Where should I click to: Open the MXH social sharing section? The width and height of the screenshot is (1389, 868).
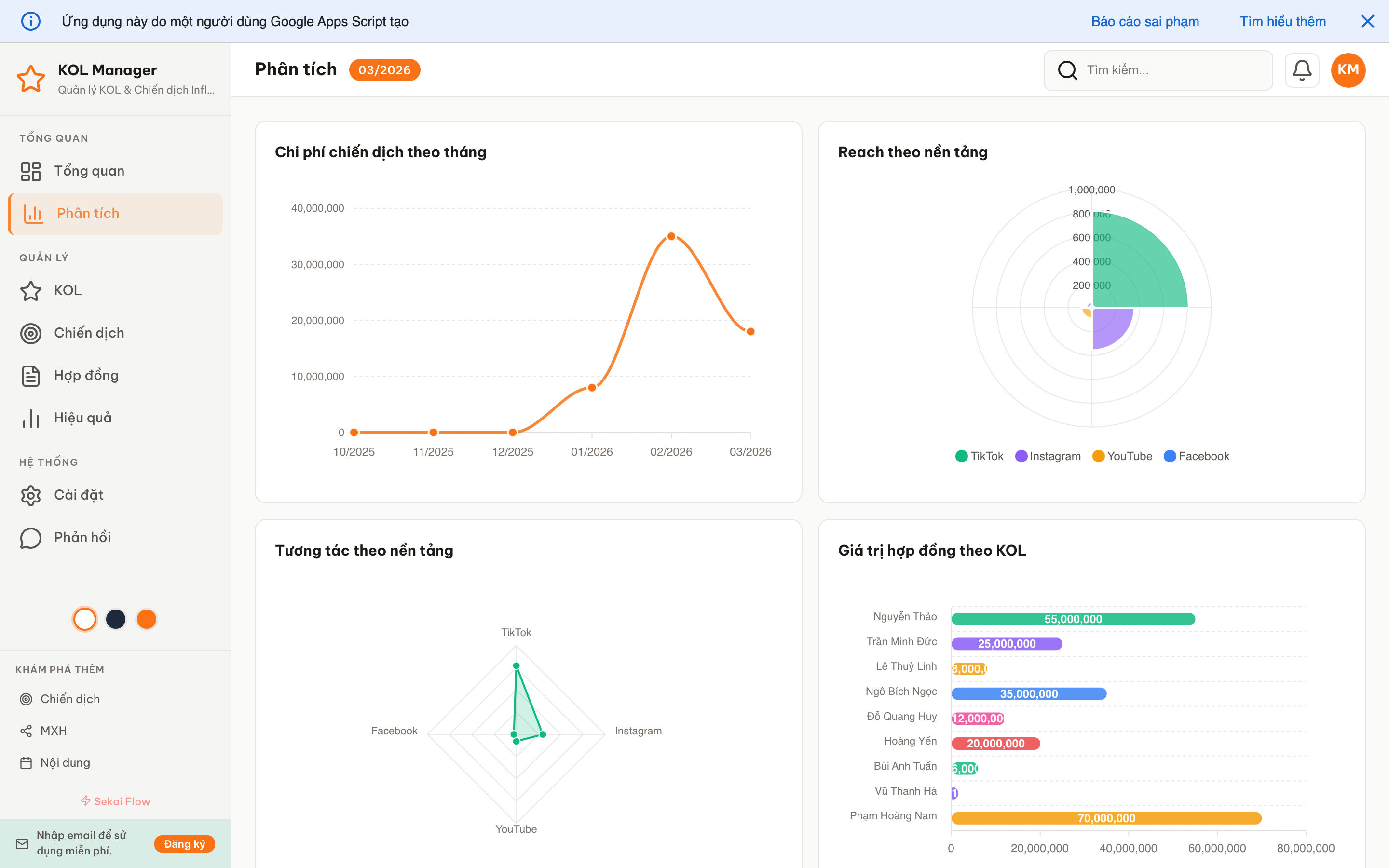click(54, 730)
